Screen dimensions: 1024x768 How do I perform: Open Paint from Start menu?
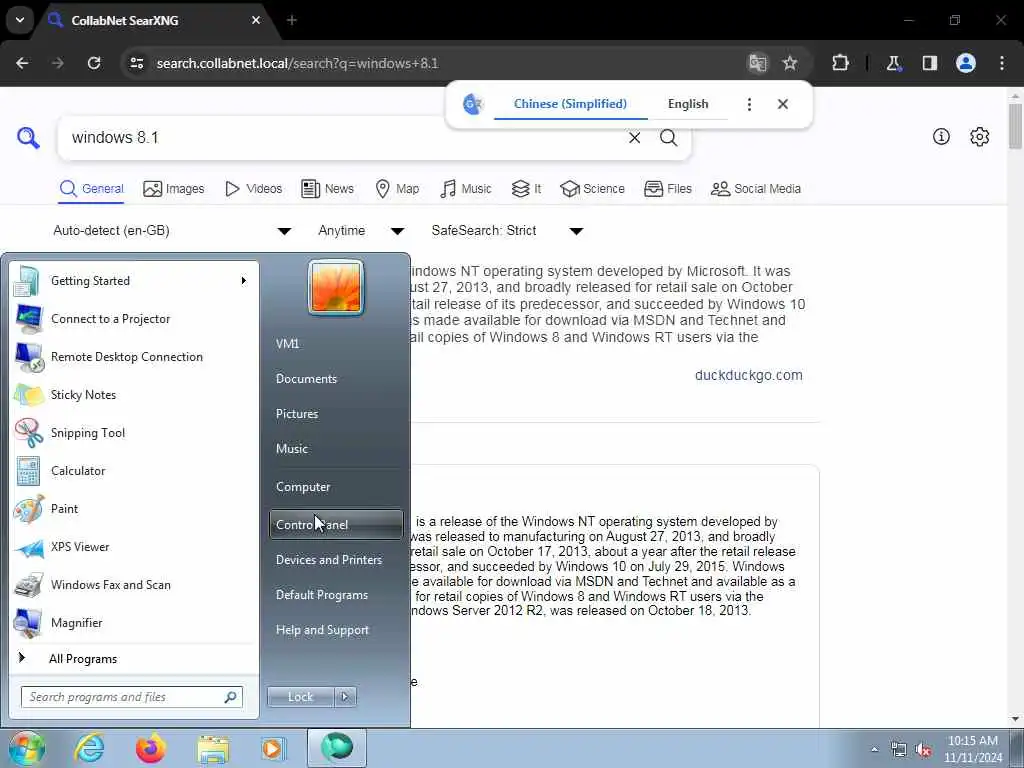(133, 509)
